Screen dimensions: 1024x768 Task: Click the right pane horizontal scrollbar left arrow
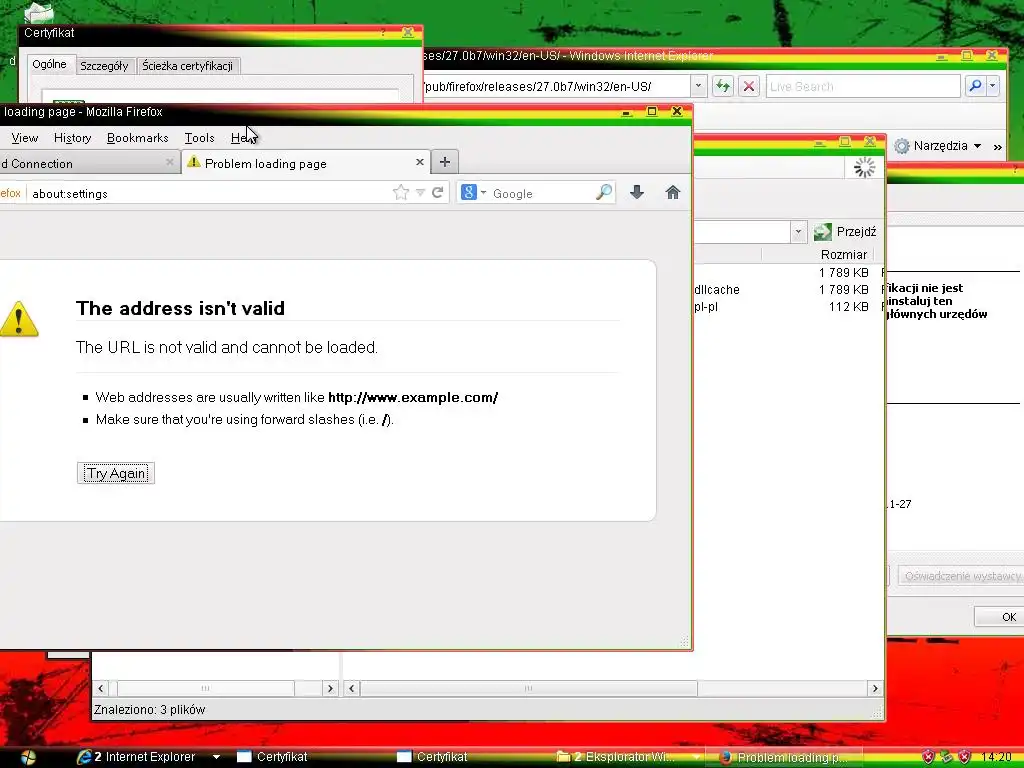[352, 688]
